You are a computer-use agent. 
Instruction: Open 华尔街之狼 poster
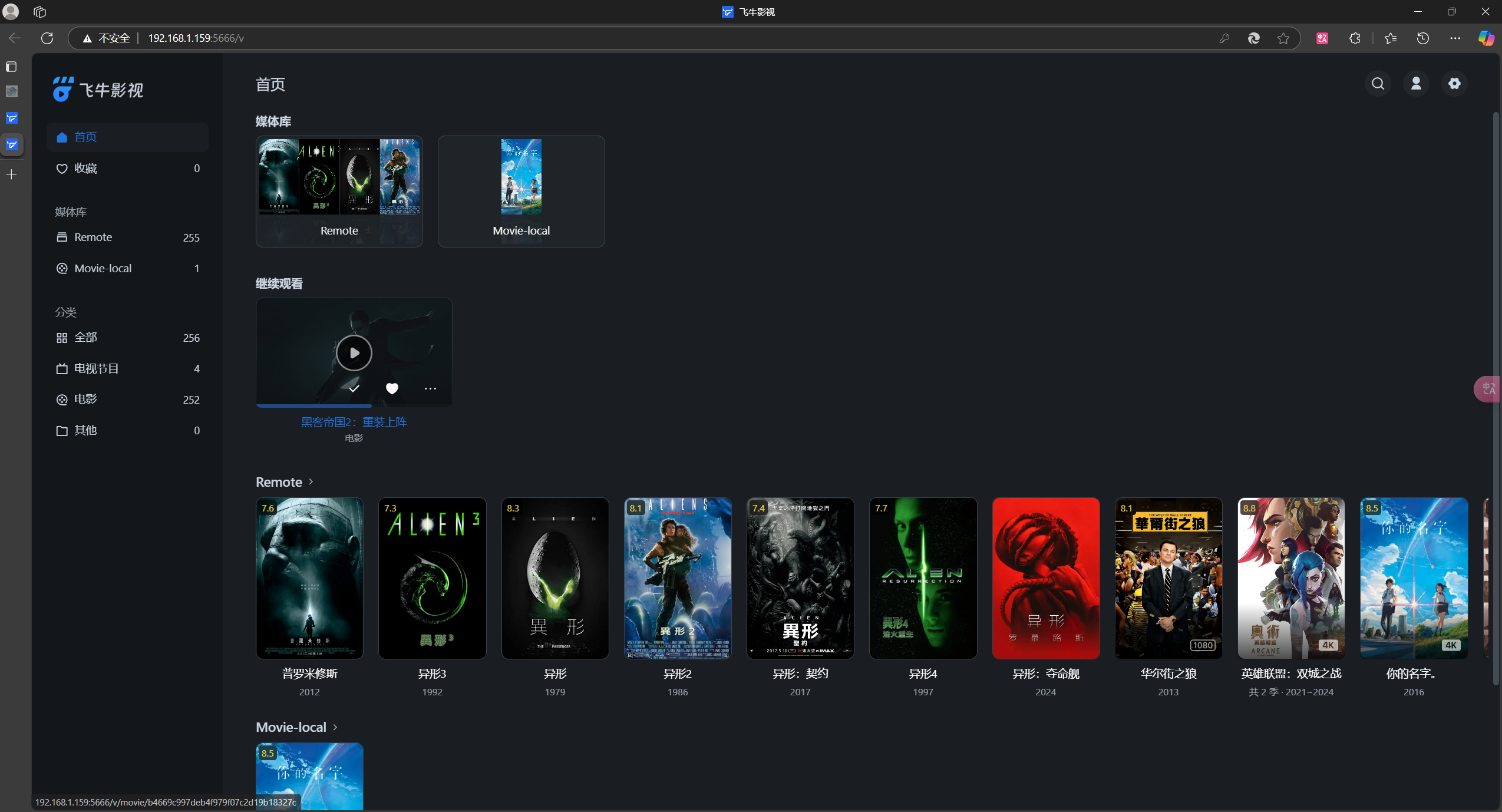click(1168, 578)
